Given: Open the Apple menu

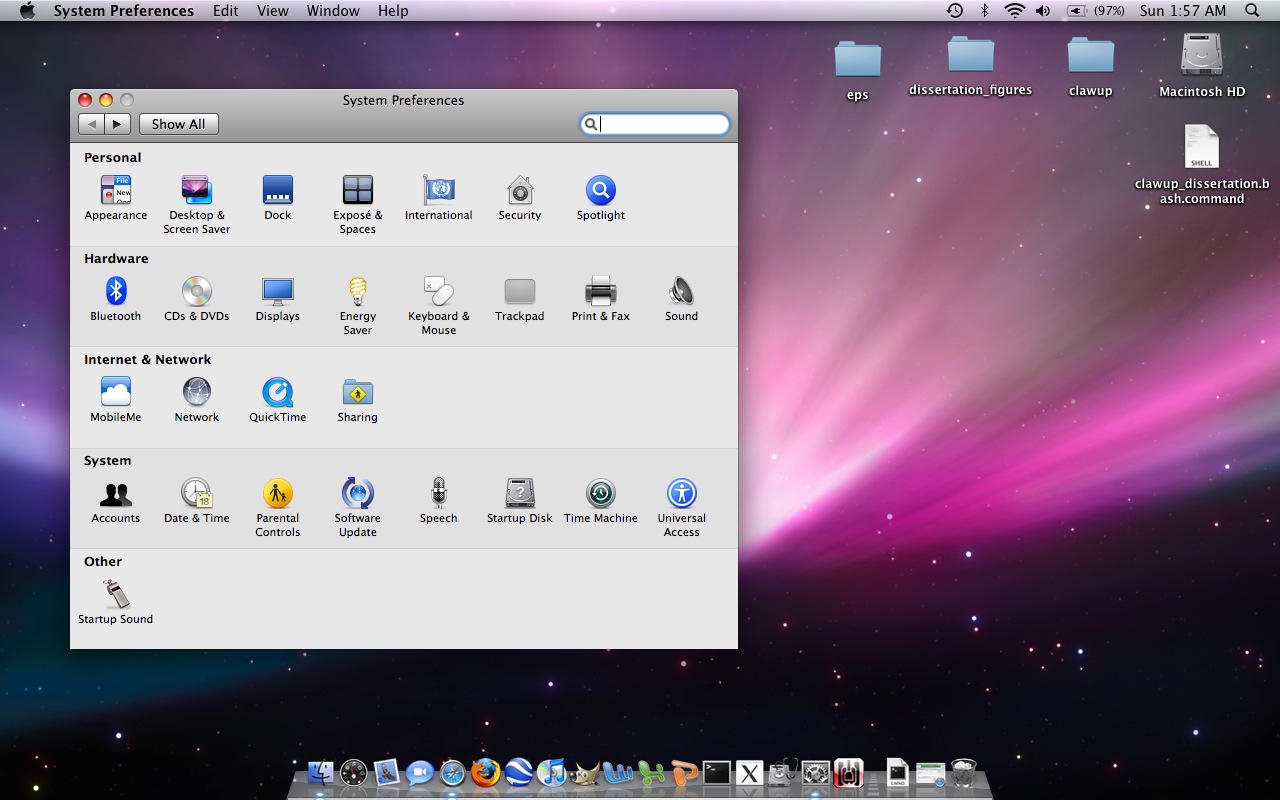Looking at the screenshot, I should (27, 11).
